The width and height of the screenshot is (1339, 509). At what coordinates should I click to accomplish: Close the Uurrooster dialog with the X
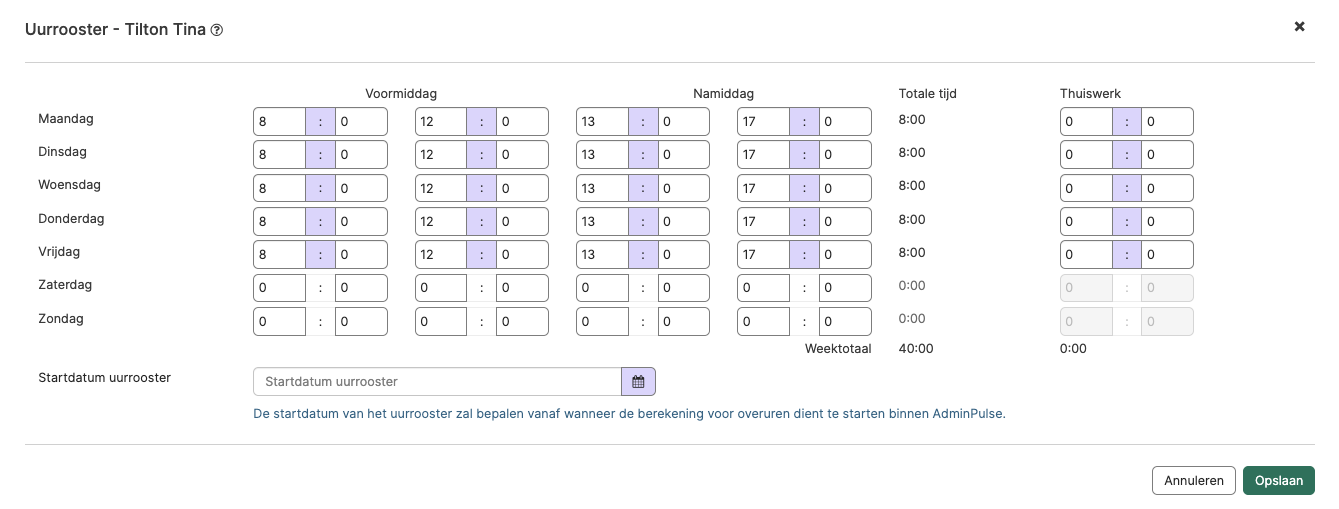point(1300,27)
